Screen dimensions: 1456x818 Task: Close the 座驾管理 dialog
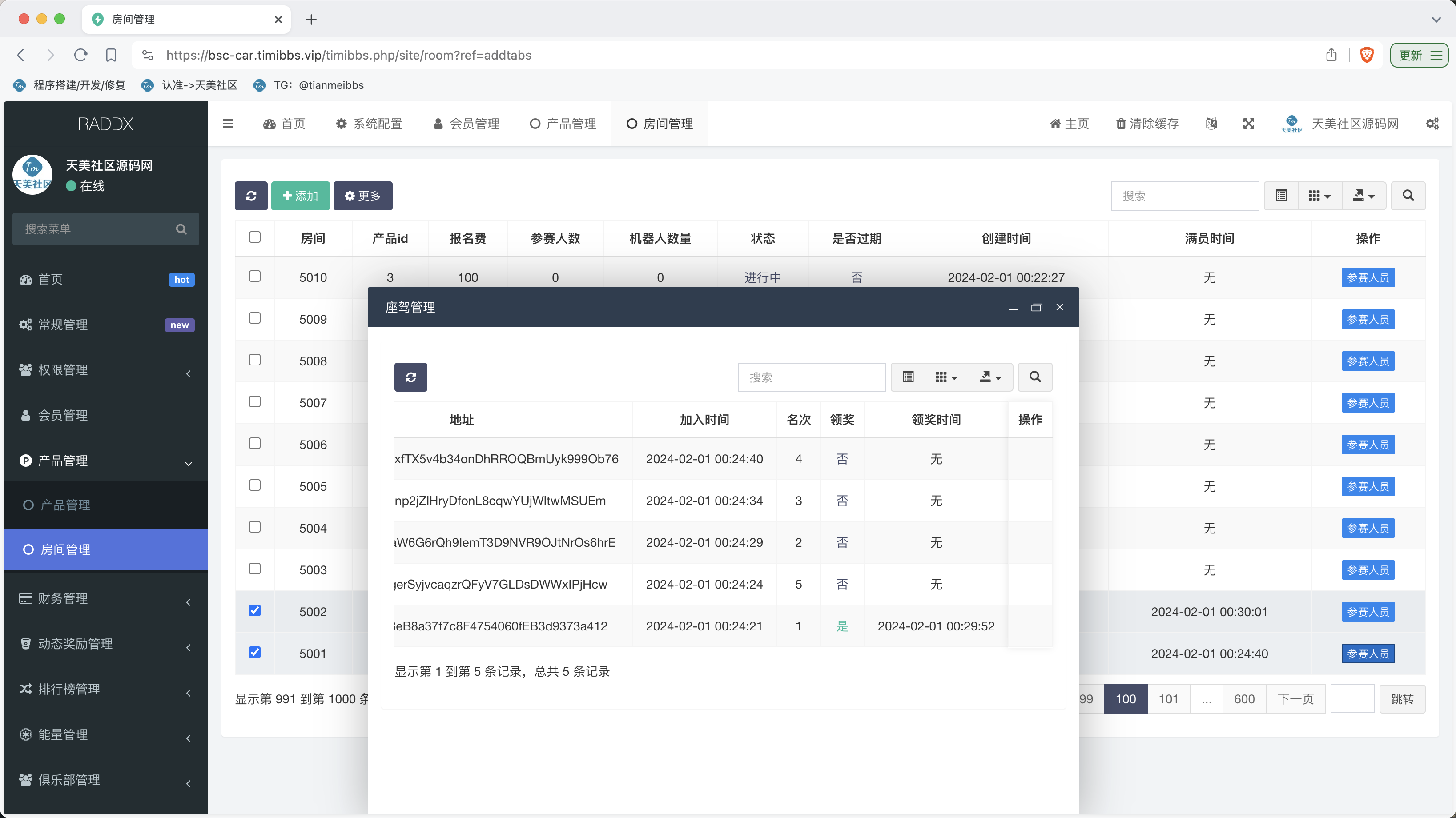pos(1060,307)
